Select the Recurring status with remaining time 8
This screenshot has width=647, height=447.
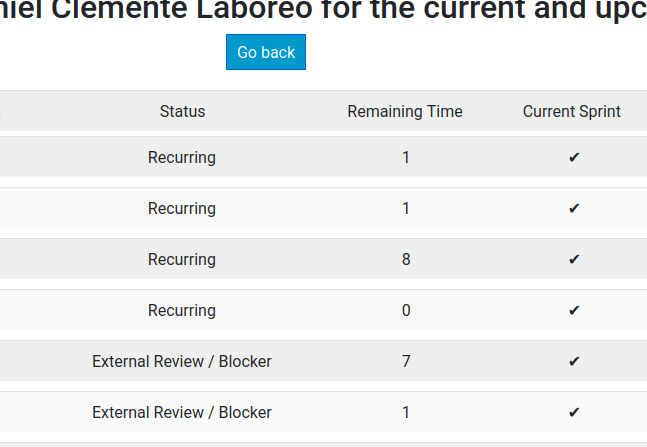click(x=182, y=260)
